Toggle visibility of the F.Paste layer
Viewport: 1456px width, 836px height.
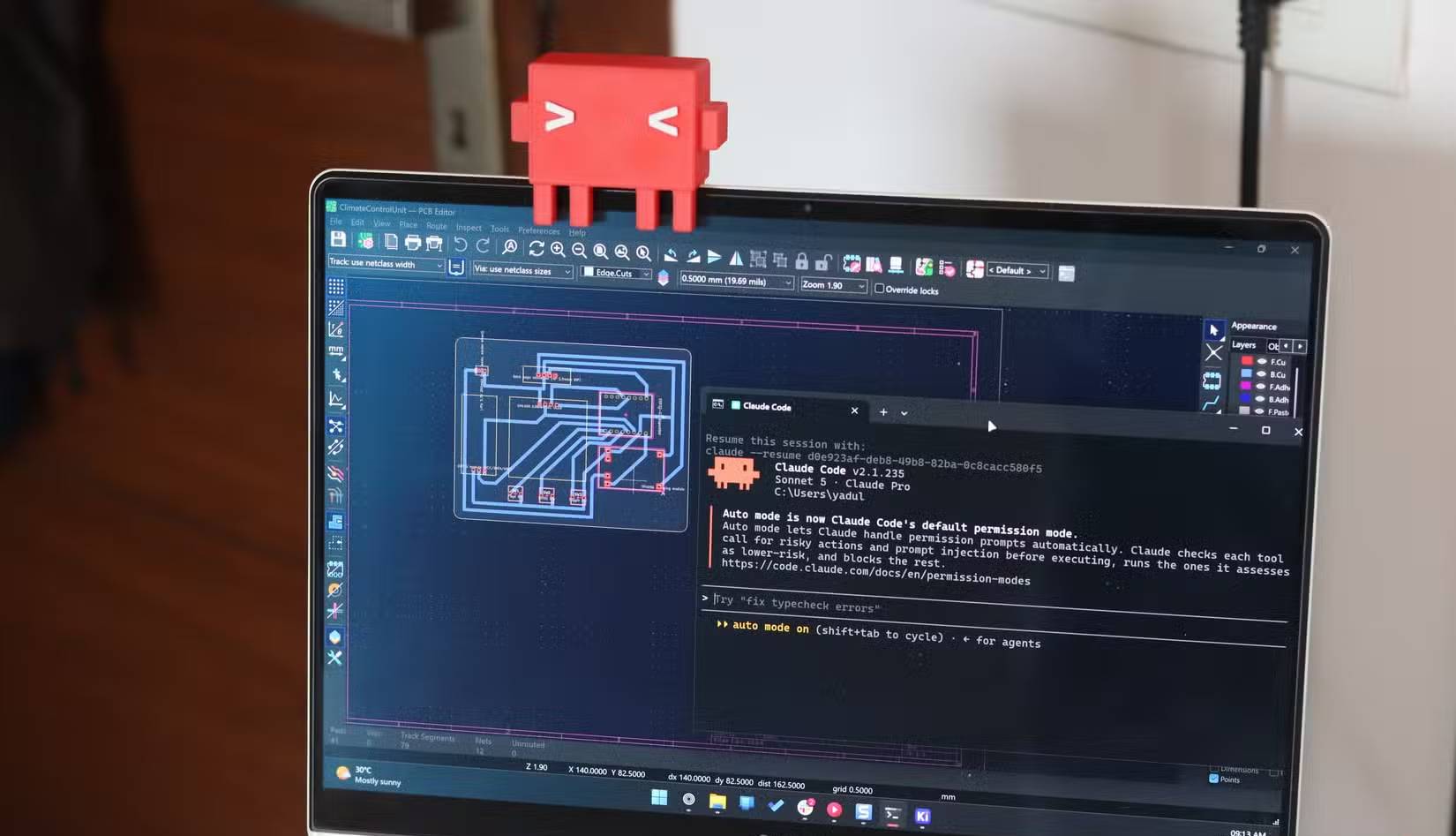tap(1260, 411)
